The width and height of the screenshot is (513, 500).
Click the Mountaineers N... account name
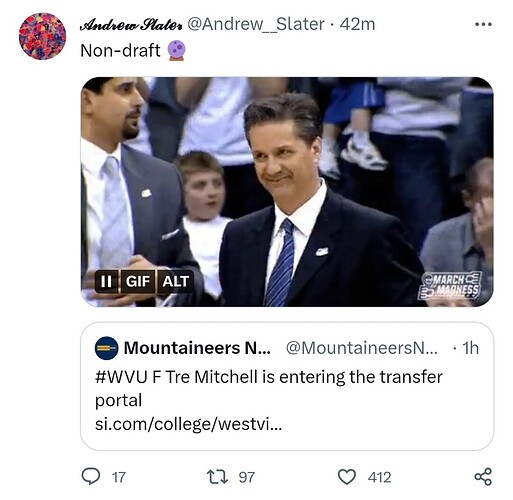click(x=197, y=348)
